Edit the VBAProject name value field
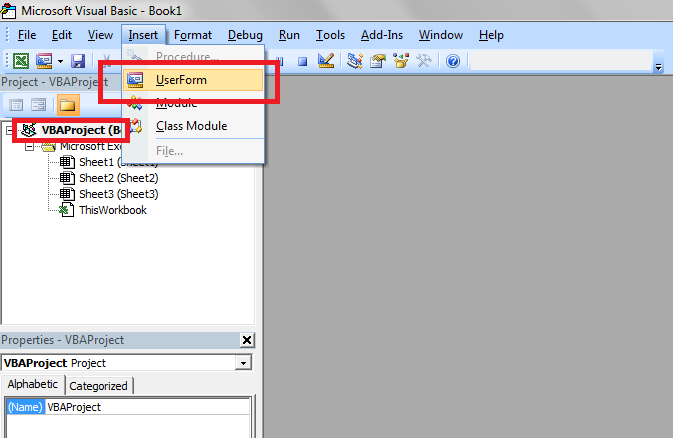The image size is (673, 438). pos(147,407)
